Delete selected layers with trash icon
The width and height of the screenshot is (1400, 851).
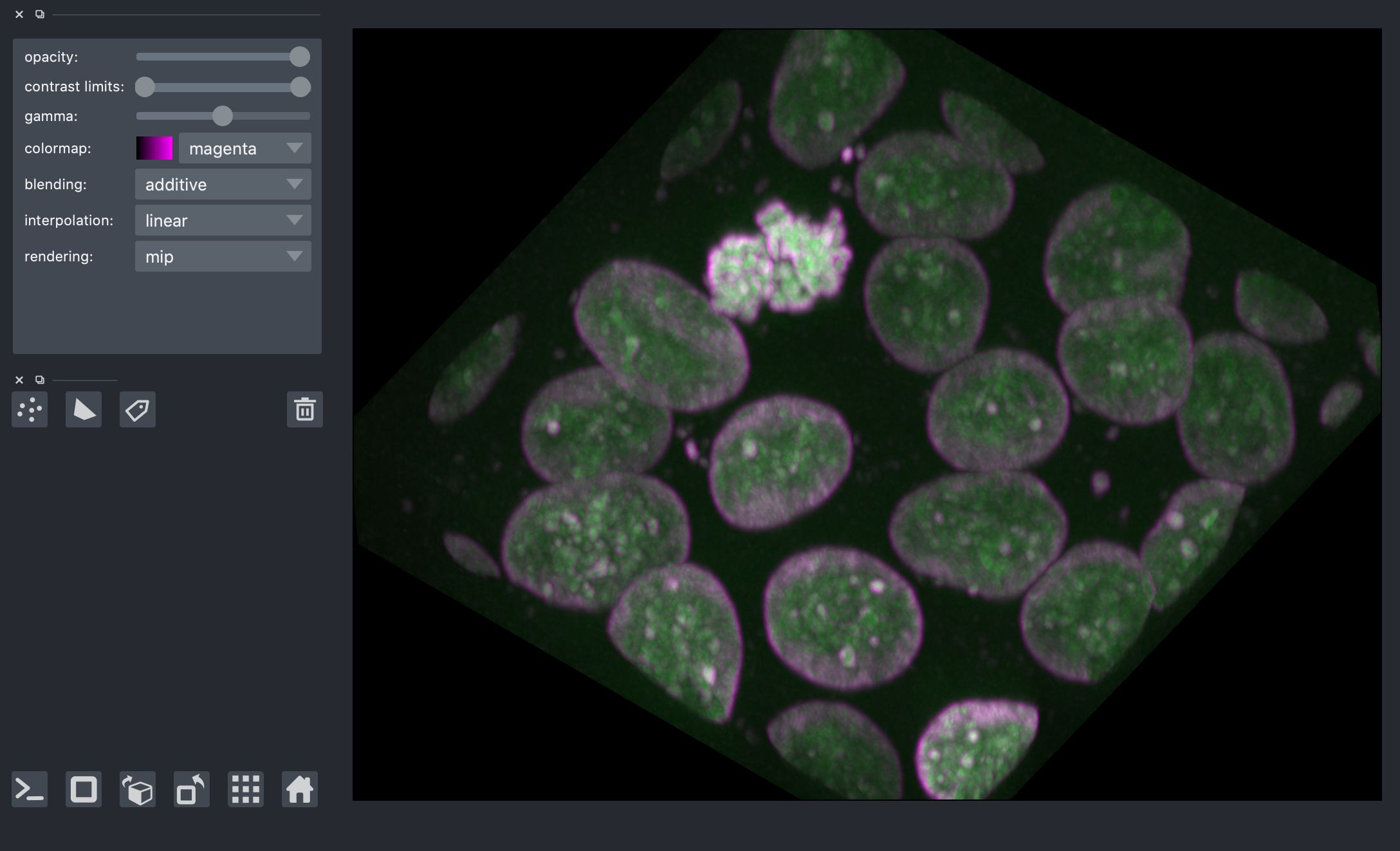pyautogui.click(x=305, y=409)
